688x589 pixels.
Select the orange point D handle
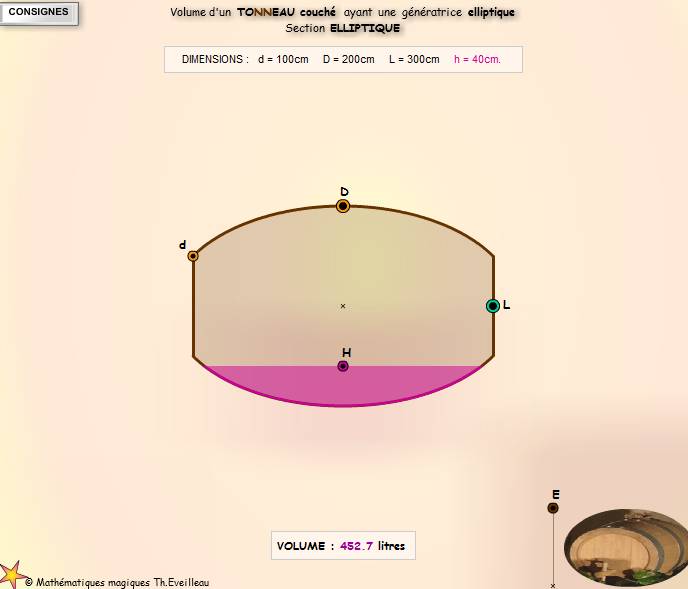(x=343, y=206)
